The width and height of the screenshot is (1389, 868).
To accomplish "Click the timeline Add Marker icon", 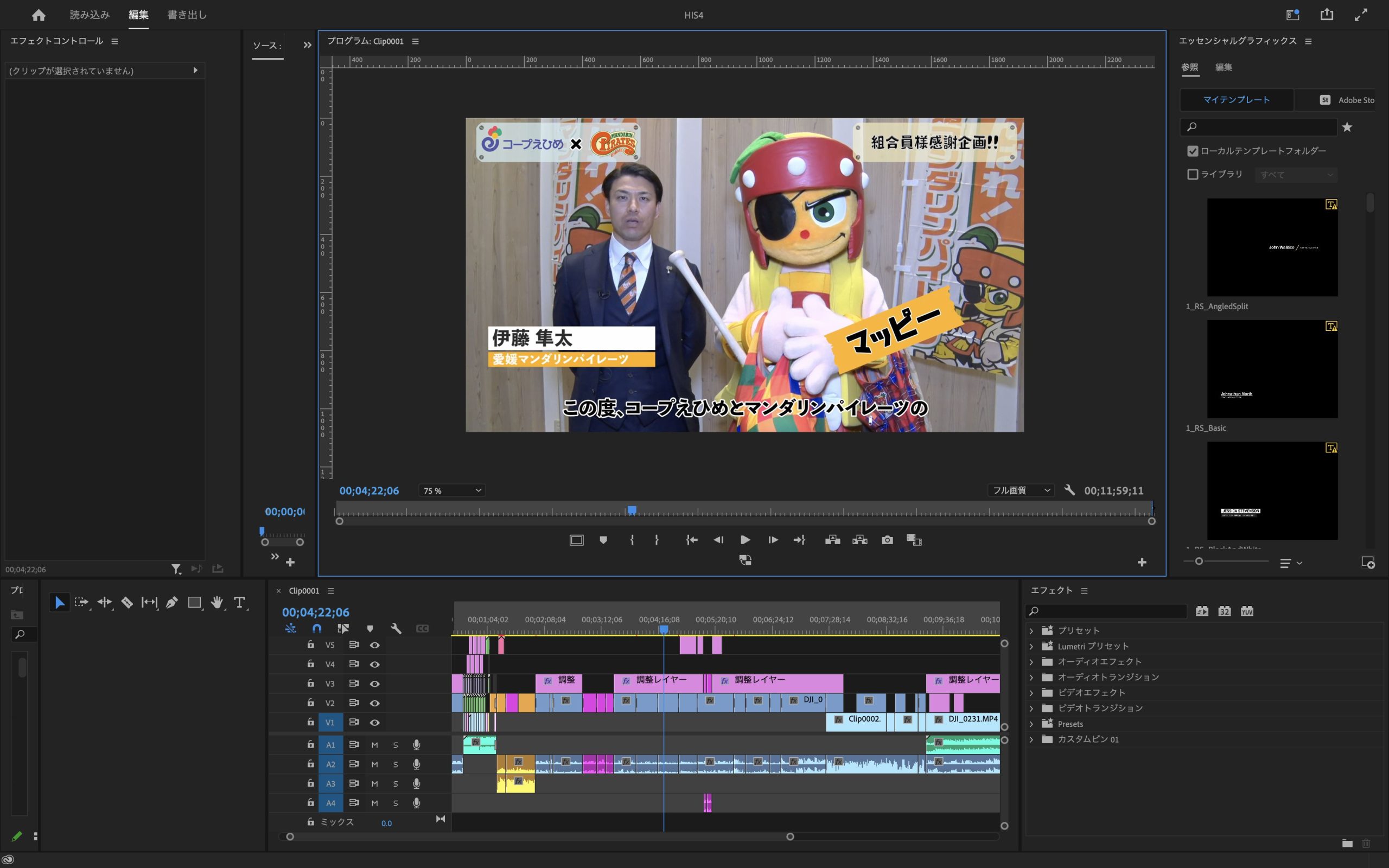I will pyautogui.click(x=369, y=629).
